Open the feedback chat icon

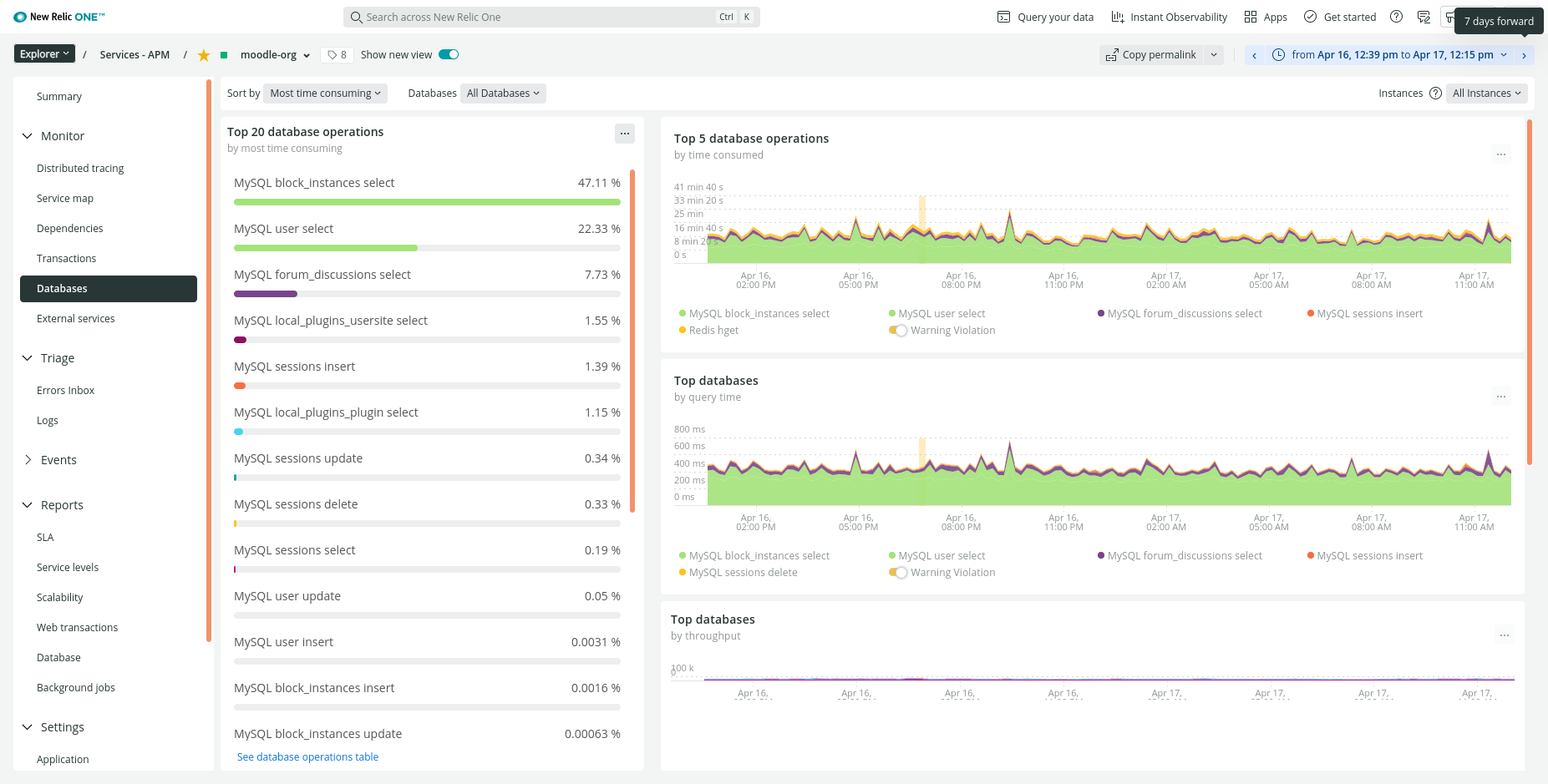coord(1424,17)
